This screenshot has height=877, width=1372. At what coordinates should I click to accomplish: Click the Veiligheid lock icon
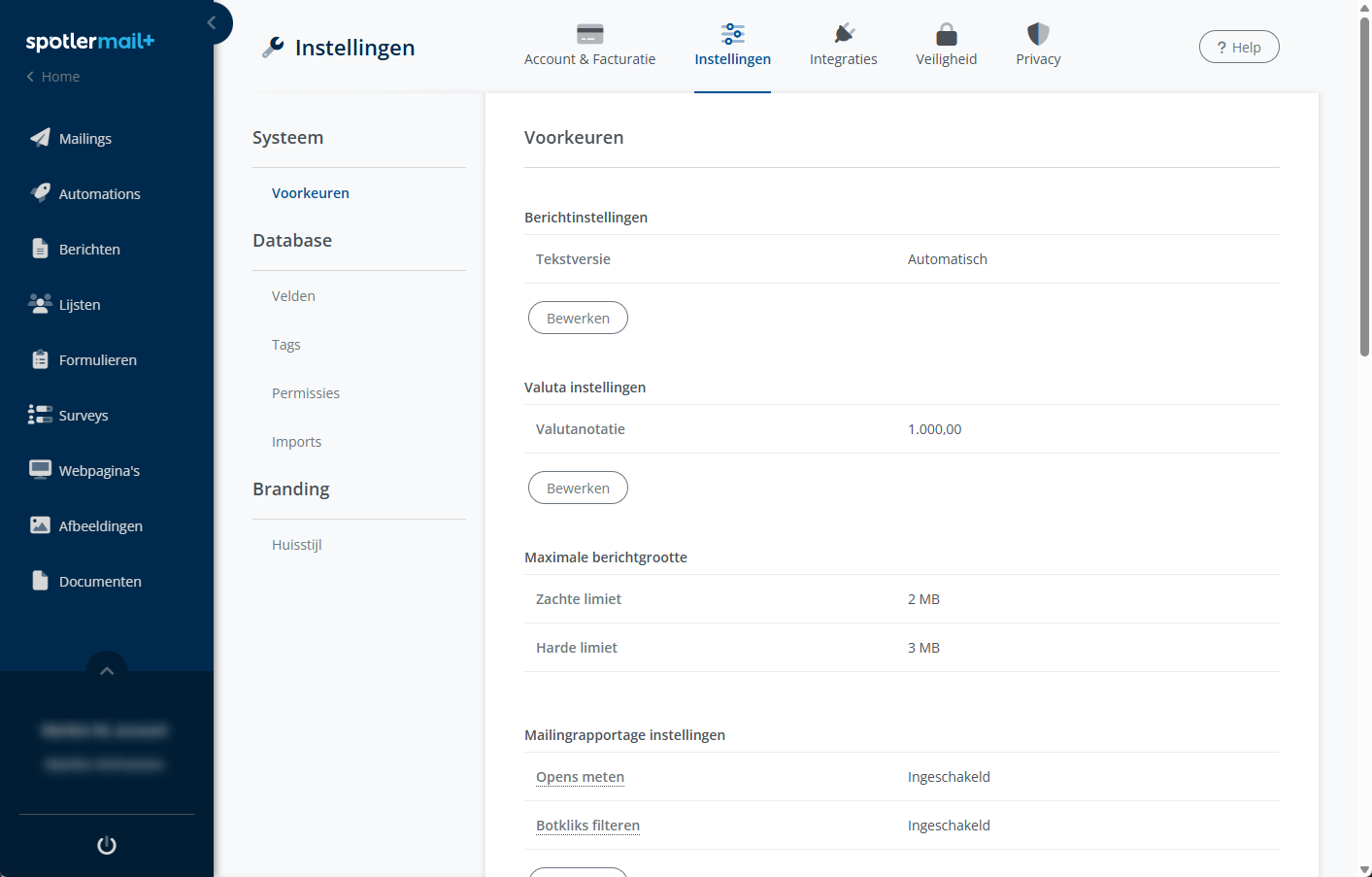coord(947,34)
